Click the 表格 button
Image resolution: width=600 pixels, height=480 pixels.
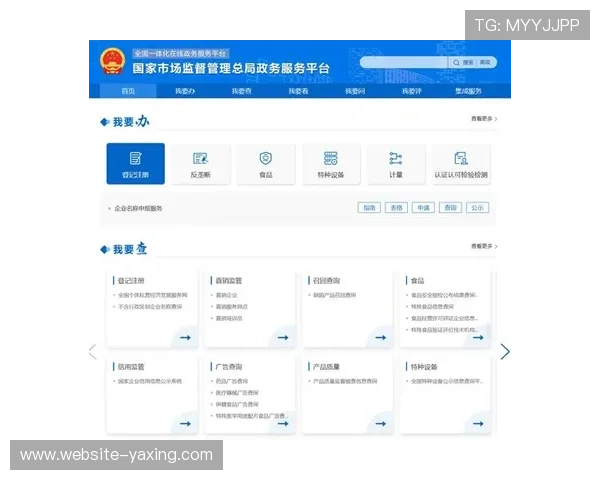click(396, 208)
